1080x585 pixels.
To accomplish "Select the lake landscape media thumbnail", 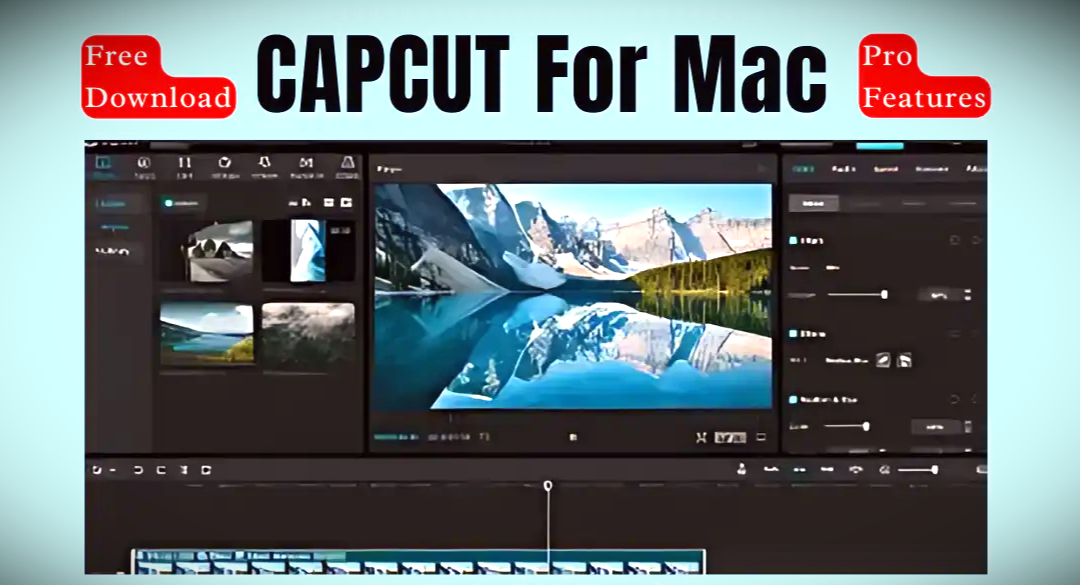I will tap(207, 333).
